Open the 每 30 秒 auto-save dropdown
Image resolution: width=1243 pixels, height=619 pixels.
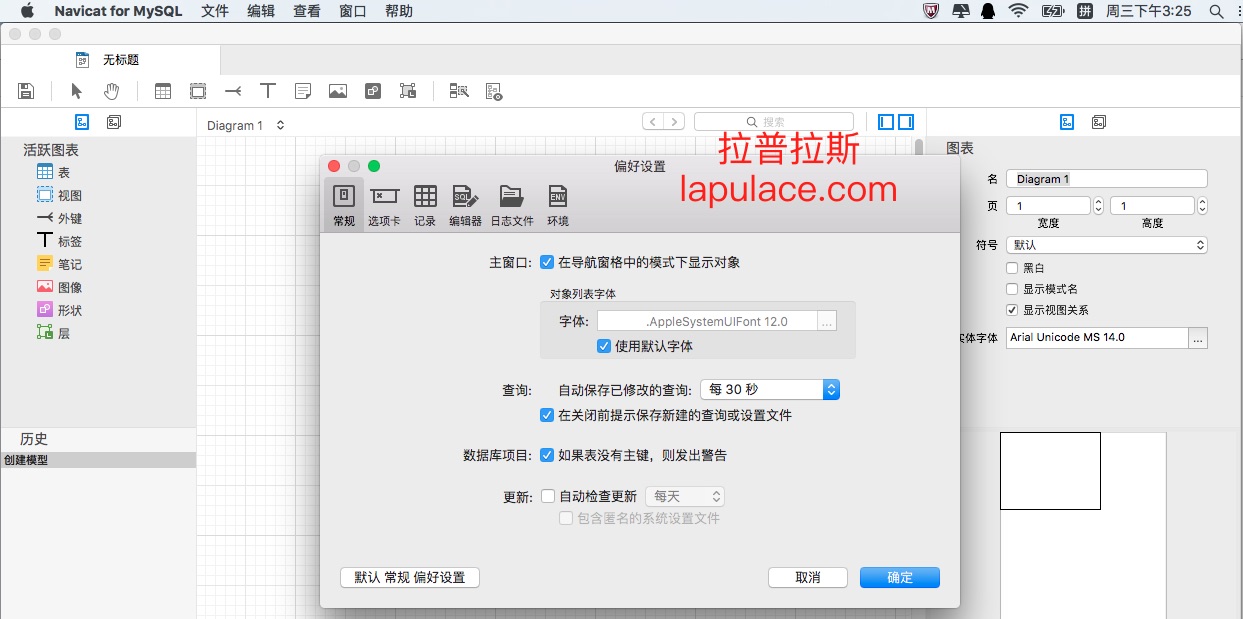coord(769,390)
